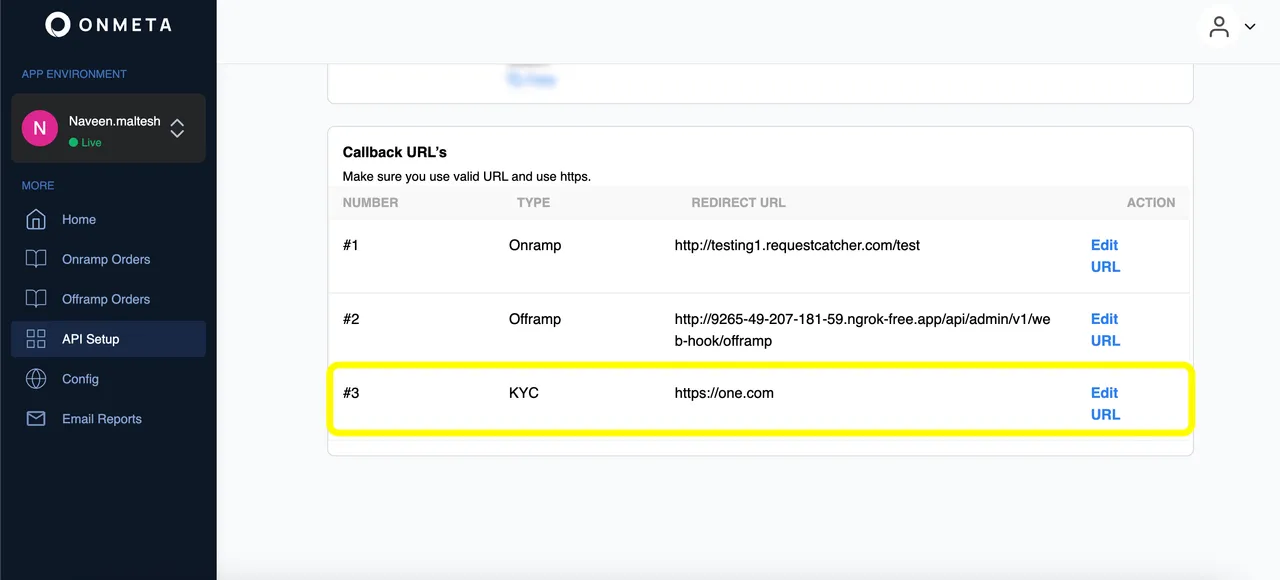Select the Config menu label
The width and height of the screenshot is (1280, 580).
(80, 379)
